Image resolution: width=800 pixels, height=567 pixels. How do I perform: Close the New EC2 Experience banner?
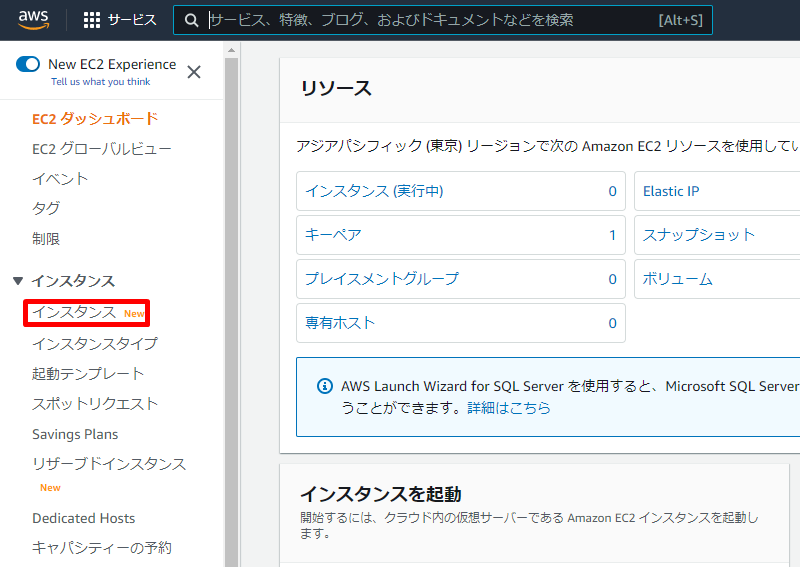pyautogui.click(x=194, y=72)
